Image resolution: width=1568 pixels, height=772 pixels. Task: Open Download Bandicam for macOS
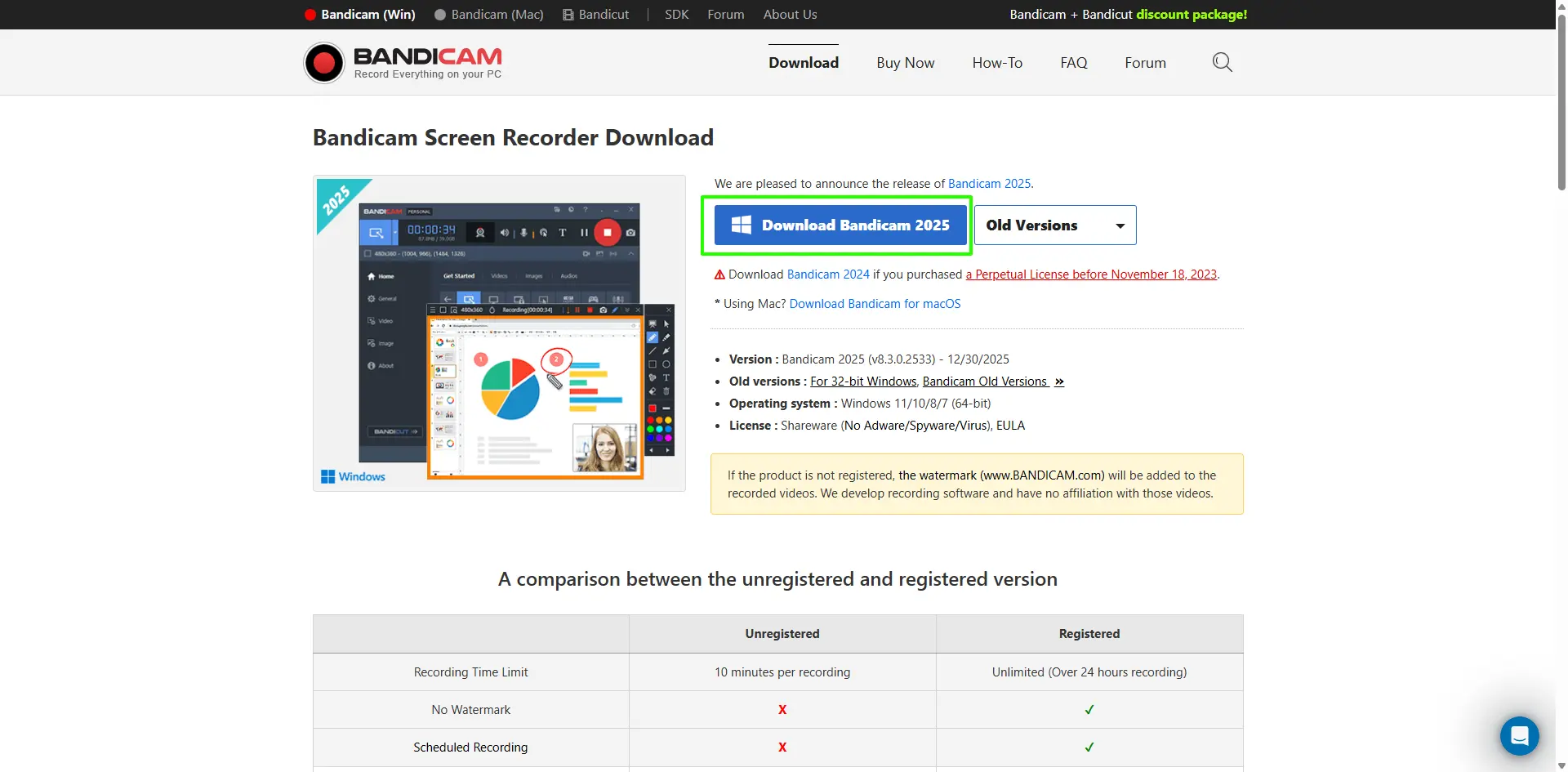tap(875, 303)
